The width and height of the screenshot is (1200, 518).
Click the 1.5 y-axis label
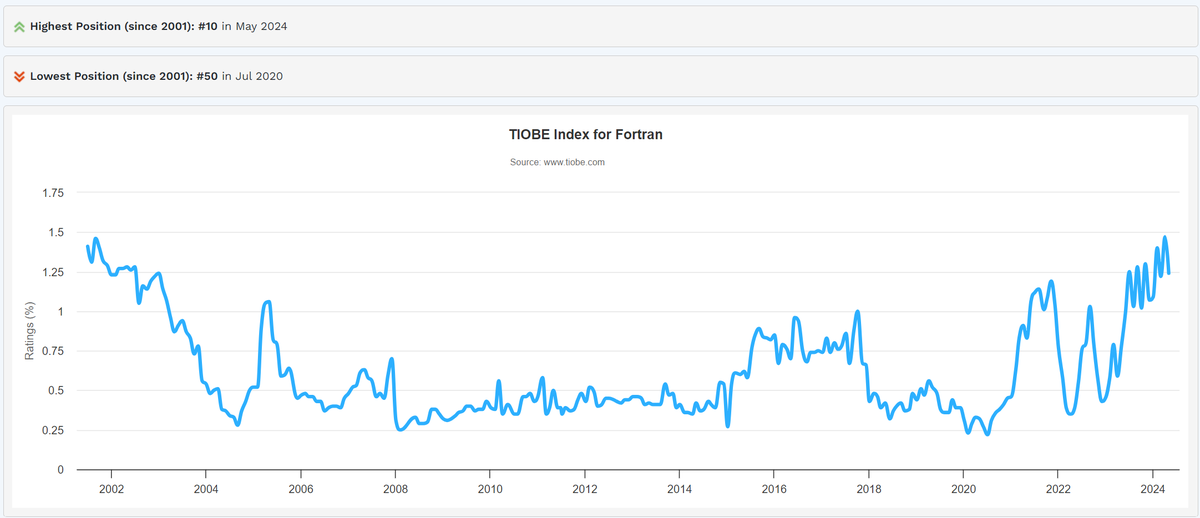pyautogui.click(x=55, y=232)
